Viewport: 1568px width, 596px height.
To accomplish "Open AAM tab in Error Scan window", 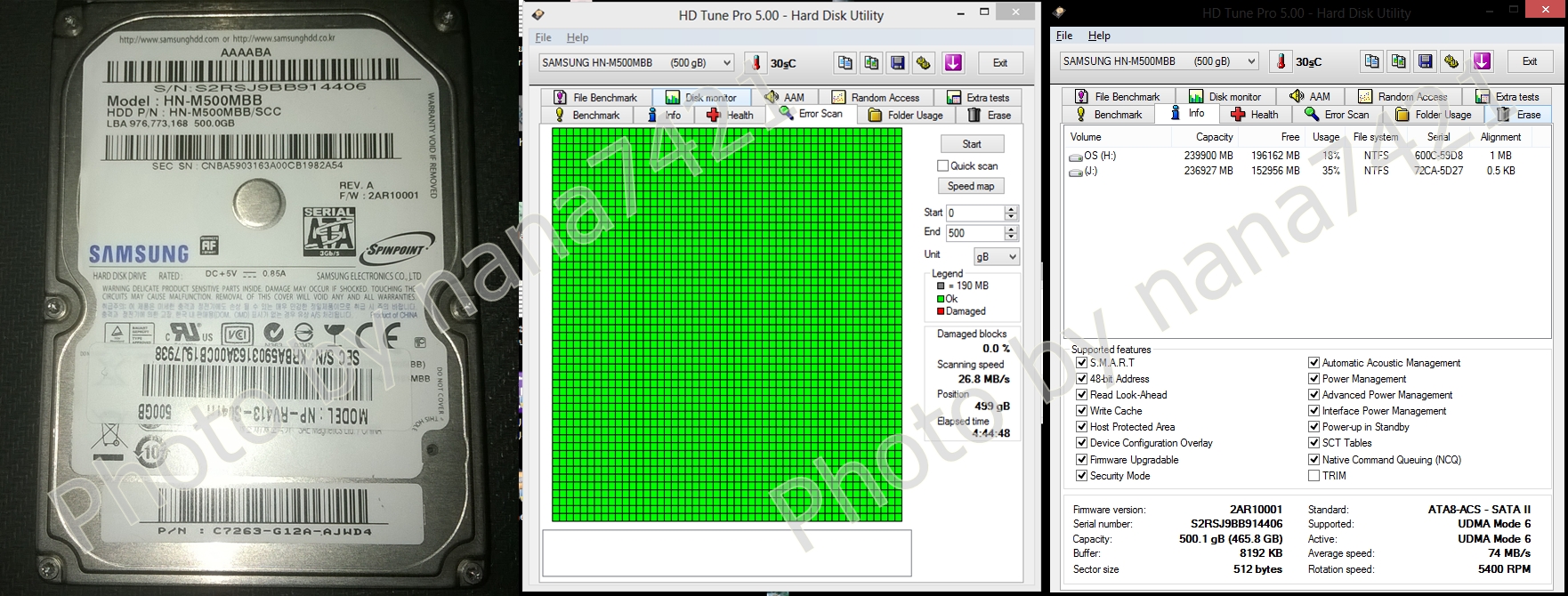I will point(784,97).
